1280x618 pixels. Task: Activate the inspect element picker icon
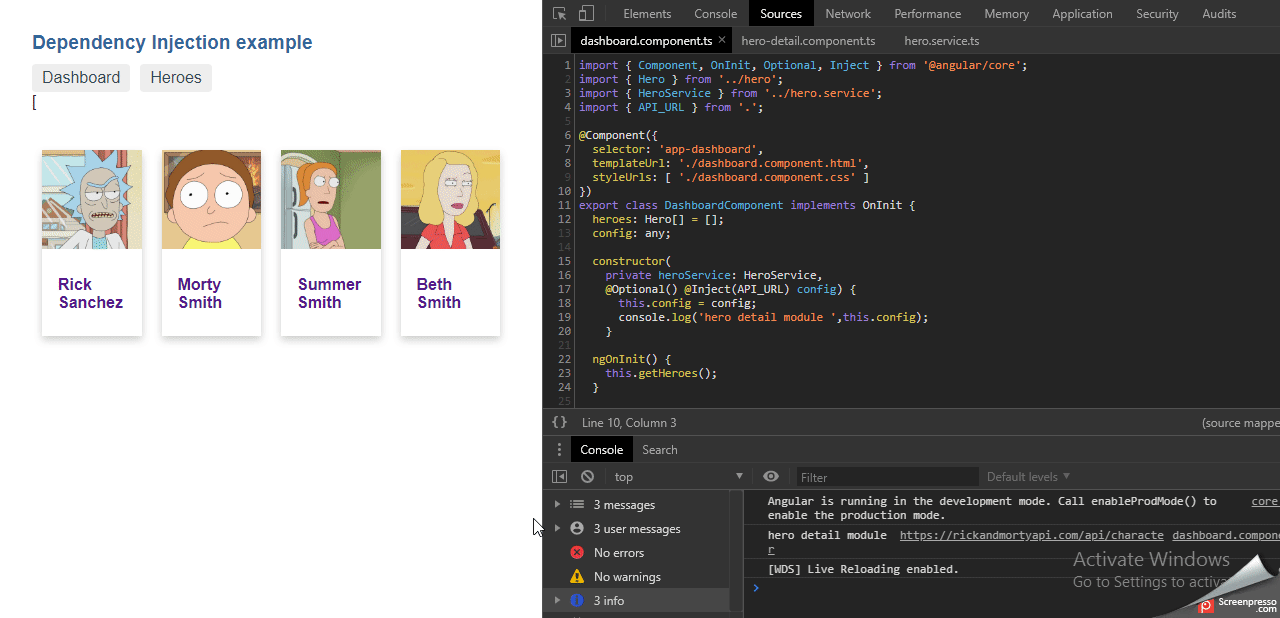[x=560, y=14]
